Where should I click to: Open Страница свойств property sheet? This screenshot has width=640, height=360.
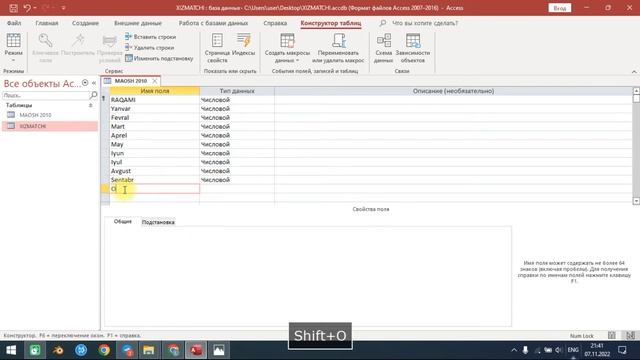pos(217,48)
